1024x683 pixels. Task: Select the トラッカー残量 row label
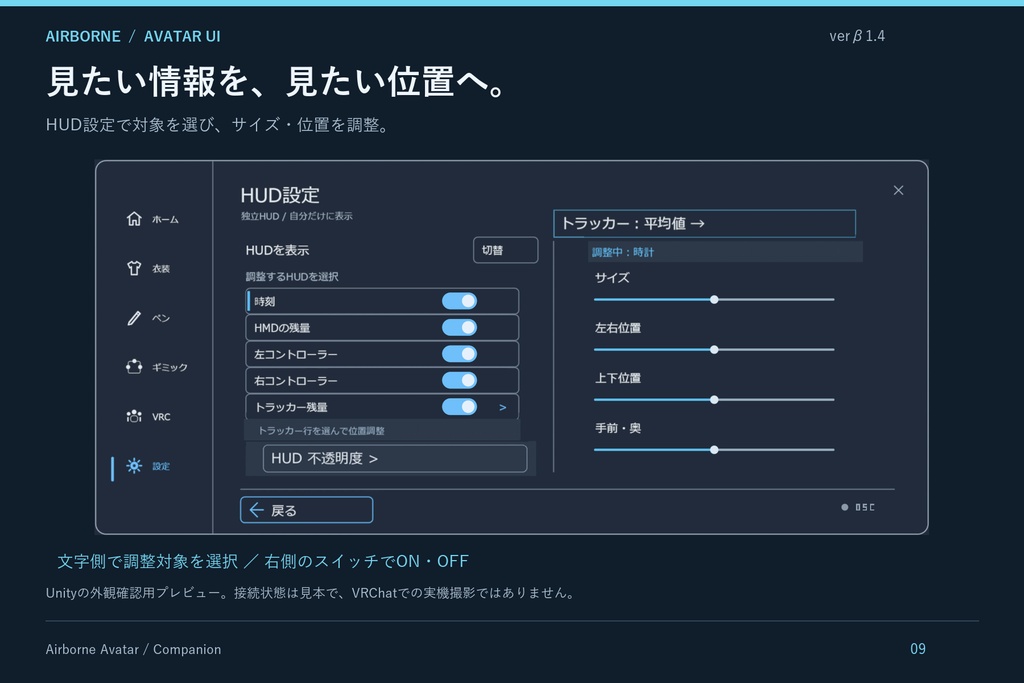[x=291, y=407]
